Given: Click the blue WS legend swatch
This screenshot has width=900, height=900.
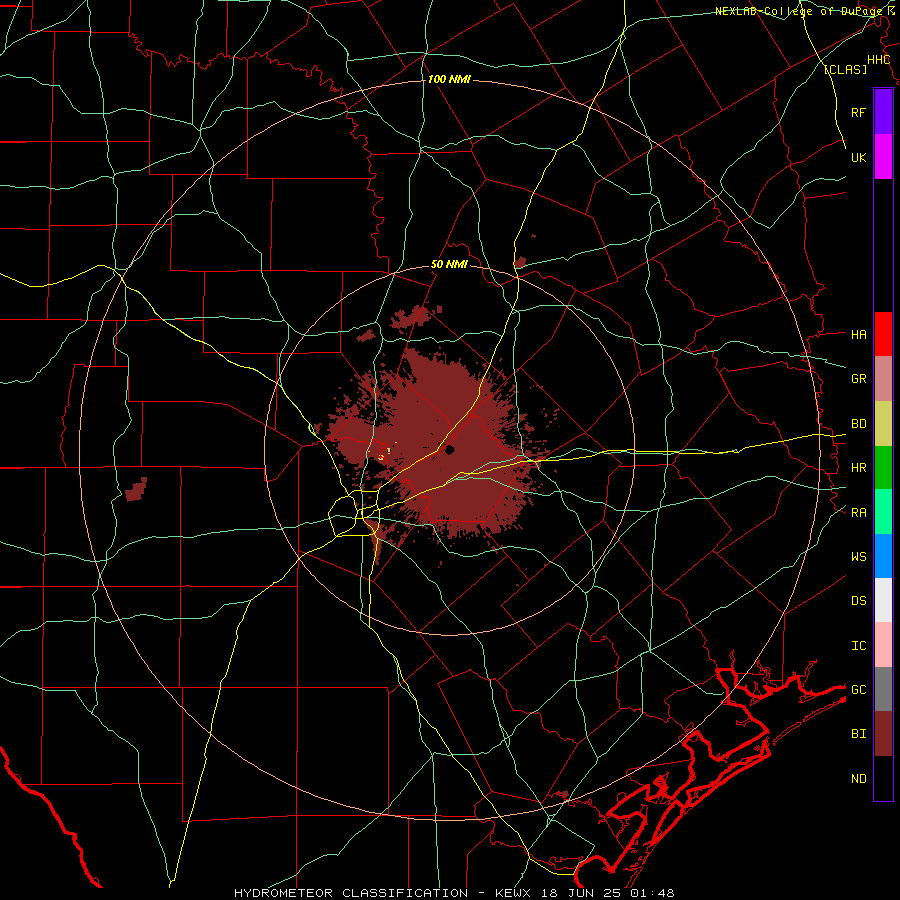Looking at the screenshot, I should pyautogui.click(x=883, y=556).
